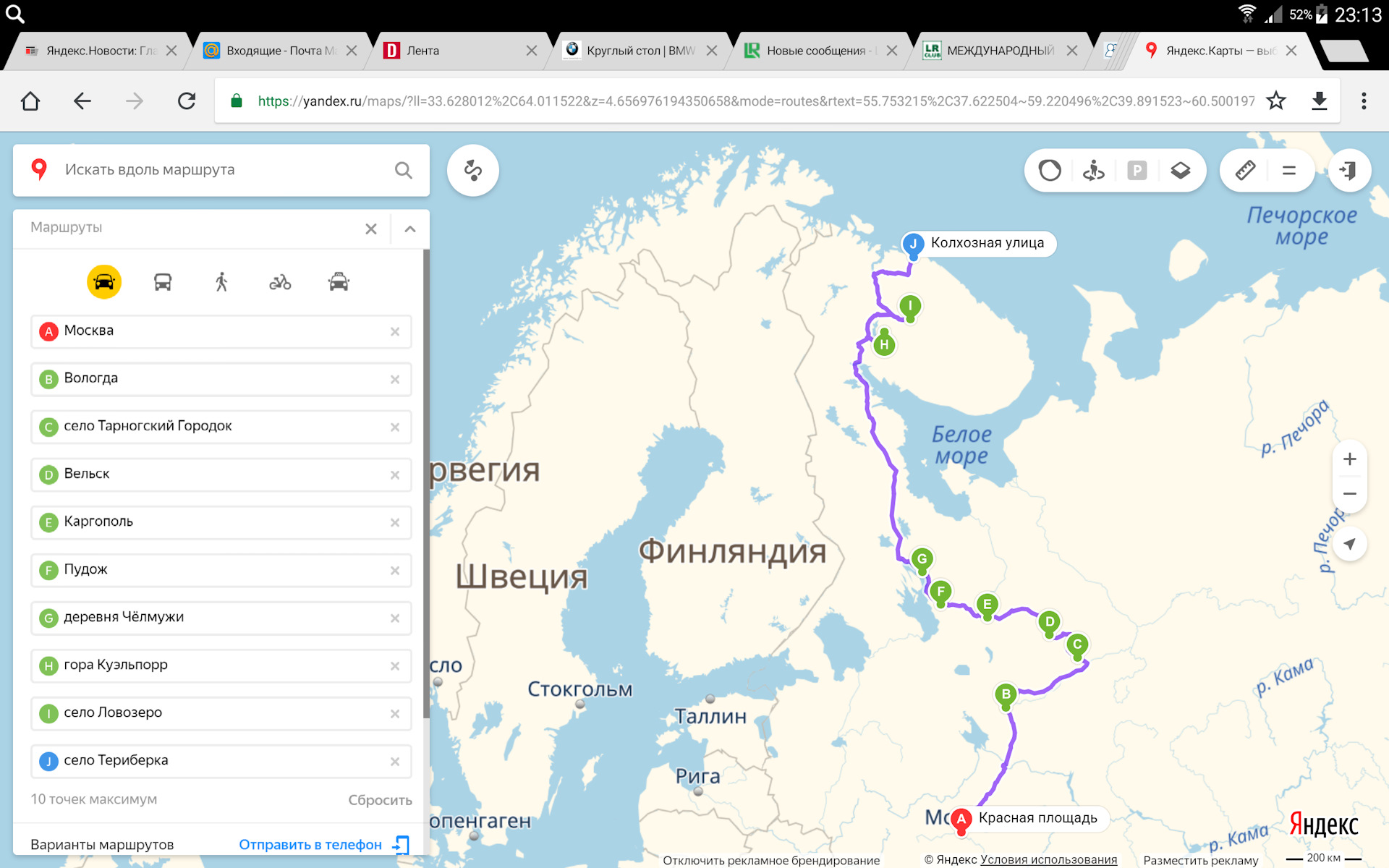This screenshot has width=1389, height=868.
Task: Select the walking route mode icon
Action: (x=221, y=282)
